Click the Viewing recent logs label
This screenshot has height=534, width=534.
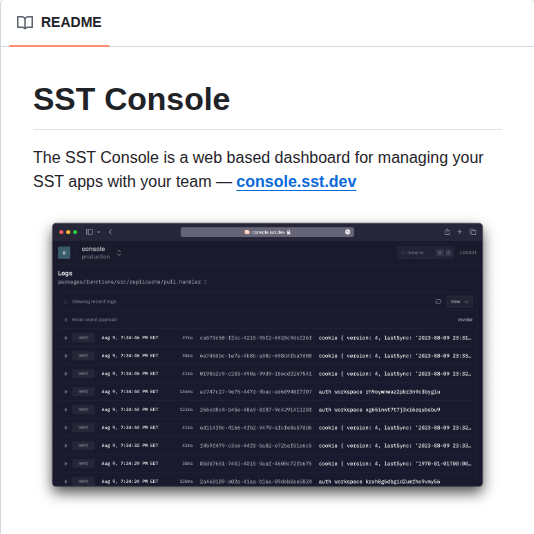(94, 301)
